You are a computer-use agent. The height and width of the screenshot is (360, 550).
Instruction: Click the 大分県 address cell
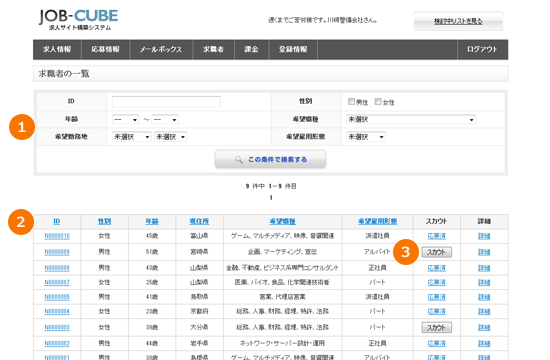pyautogui.click(x=199, y=328)
